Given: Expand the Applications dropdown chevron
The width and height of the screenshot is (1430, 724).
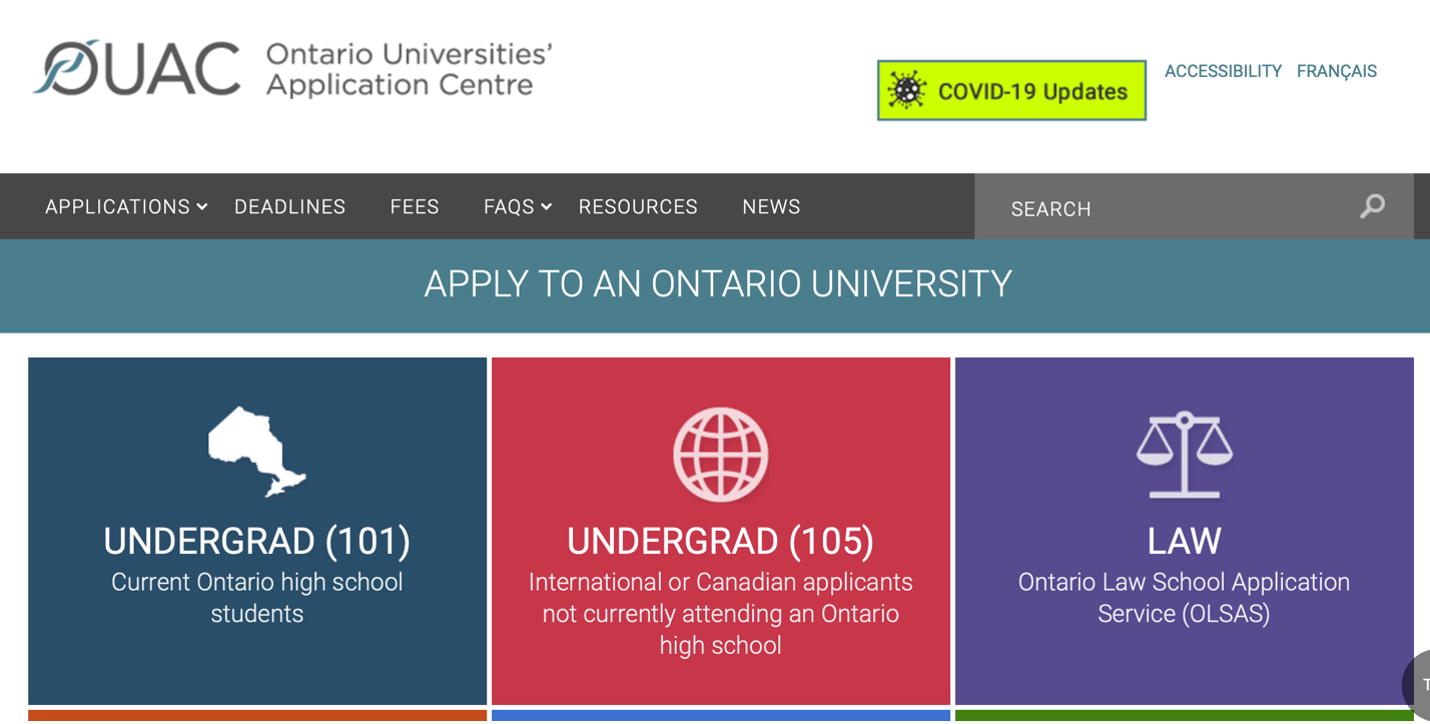Looking at the screenshot, I should coord(202,207).
